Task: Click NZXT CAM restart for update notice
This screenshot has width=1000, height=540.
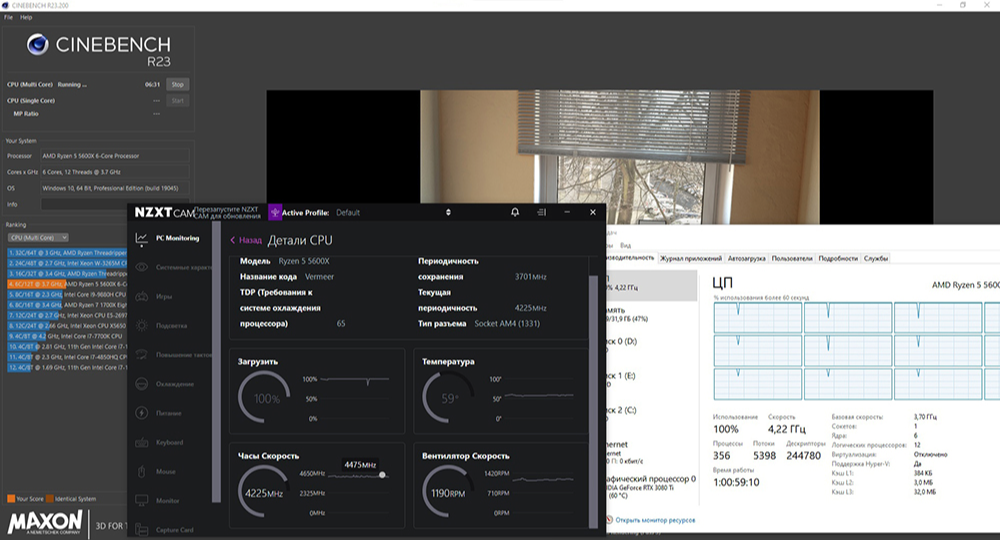Action: [227, 212]
